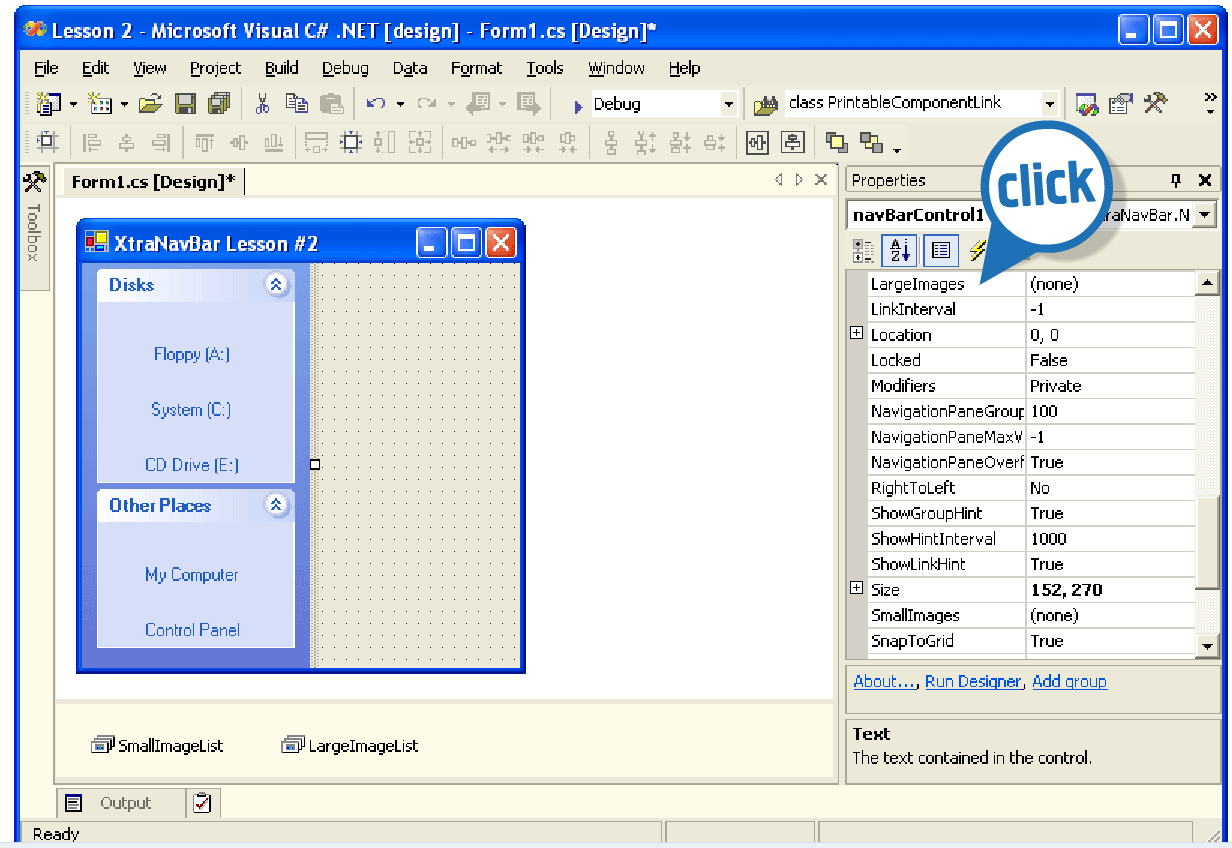This screenshot has width=1232, height=848.
Task: Click the Save All icon
Action: coord(219,103)
